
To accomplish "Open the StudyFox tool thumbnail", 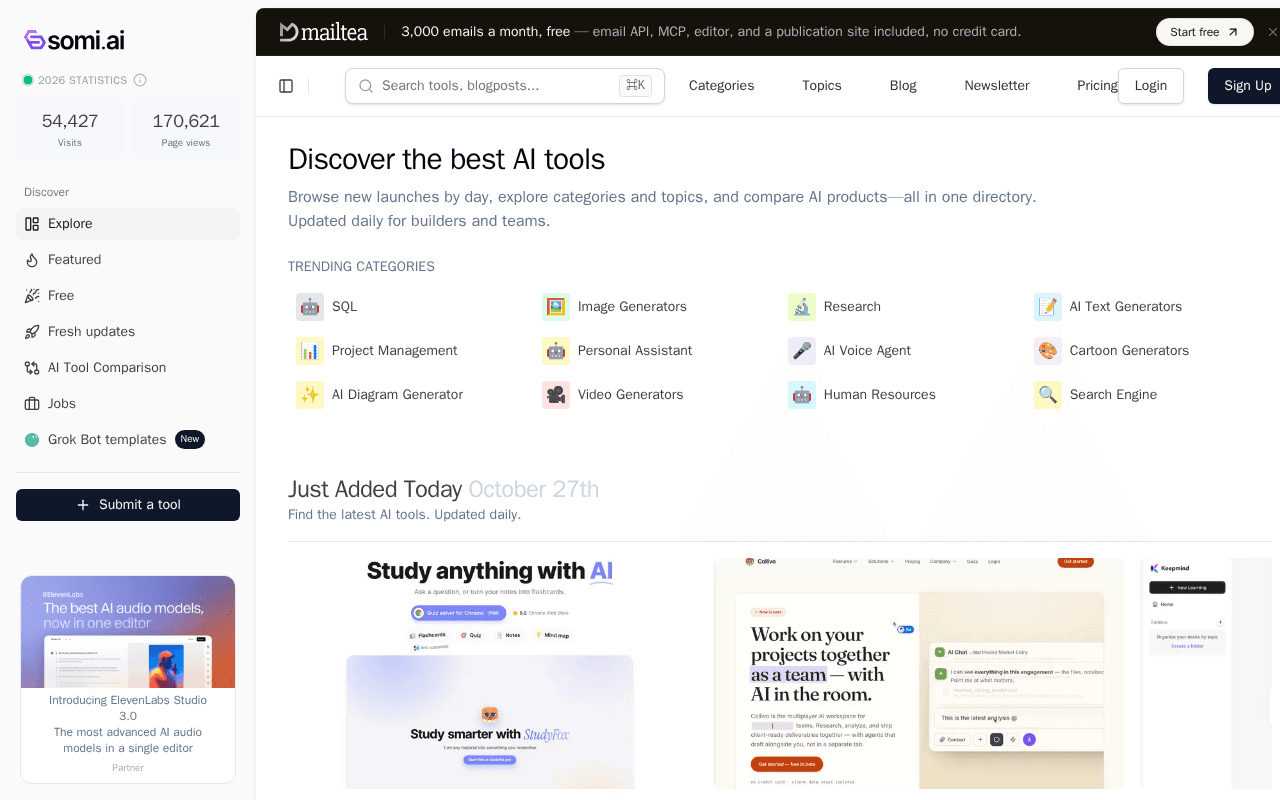I will 490,673.
